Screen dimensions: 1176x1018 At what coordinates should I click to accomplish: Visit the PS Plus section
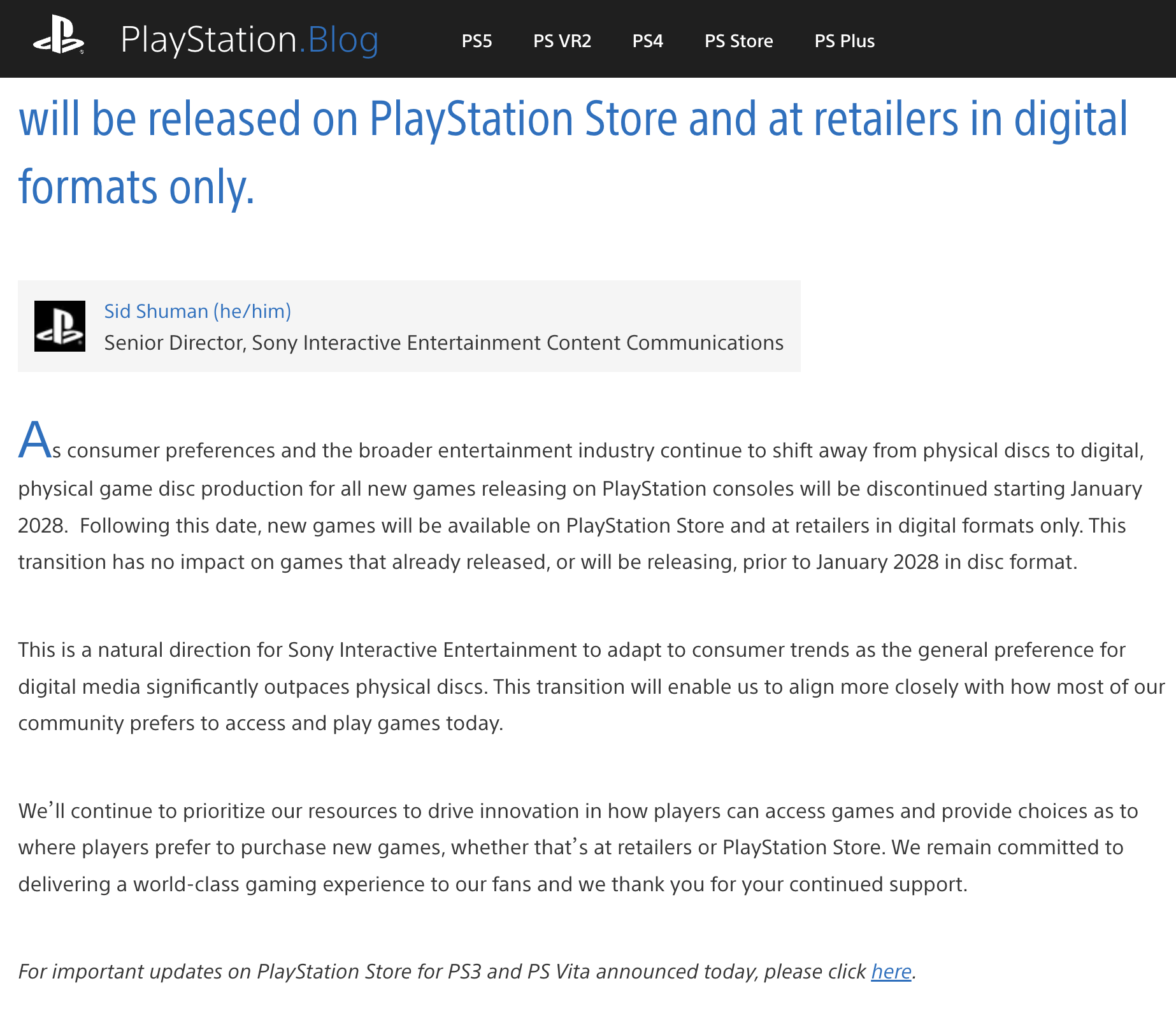(x=844, y=41)
